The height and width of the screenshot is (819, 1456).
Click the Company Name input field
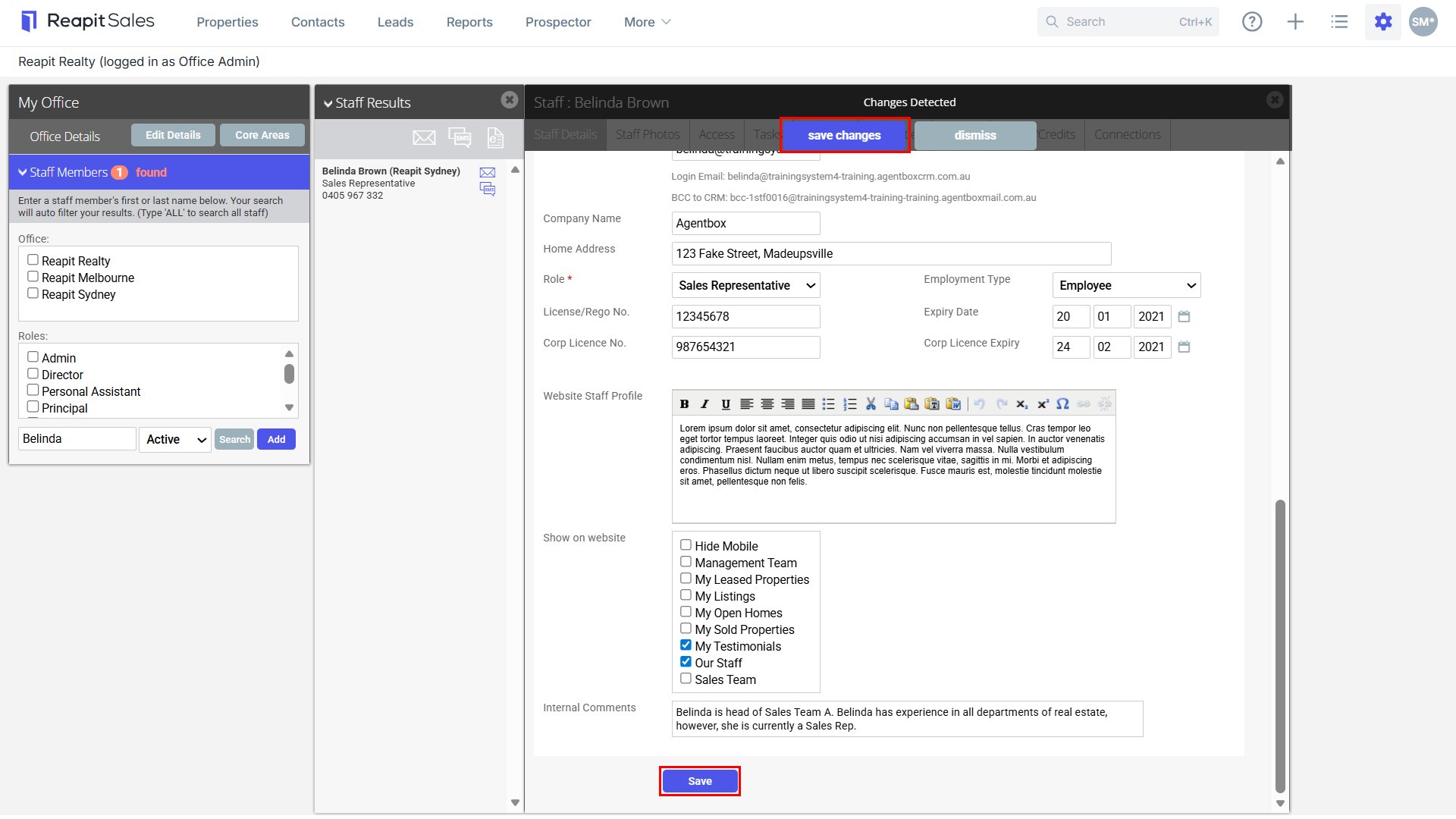746,223
